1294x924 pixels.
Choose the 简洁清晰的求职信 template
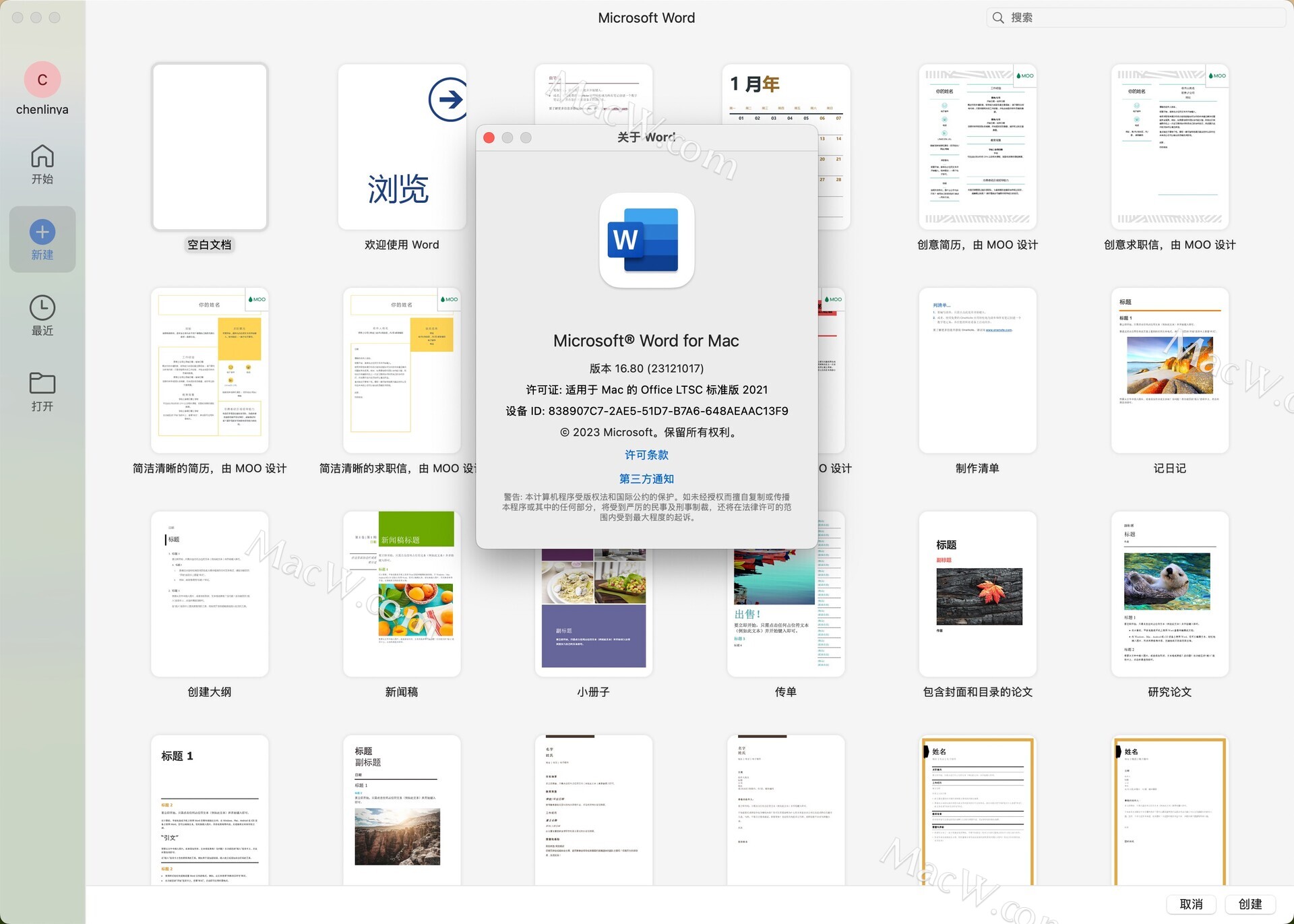click(402, 371)
